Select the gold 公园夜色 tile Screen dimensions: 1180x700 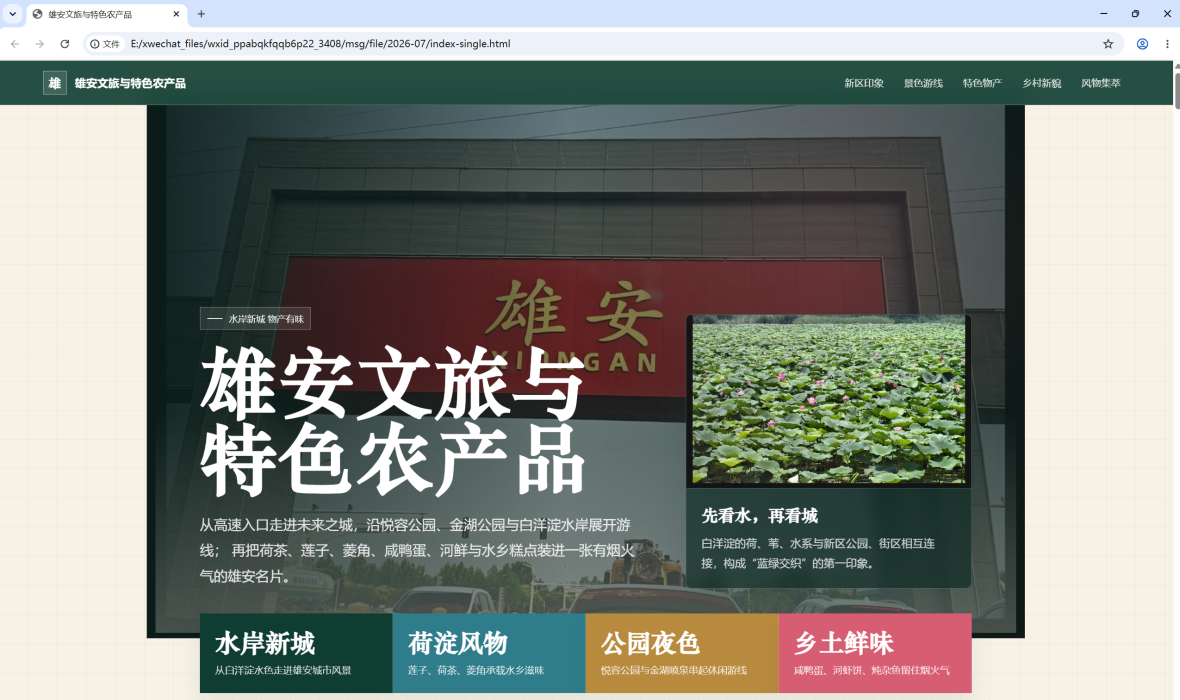[x=682, y=653]
